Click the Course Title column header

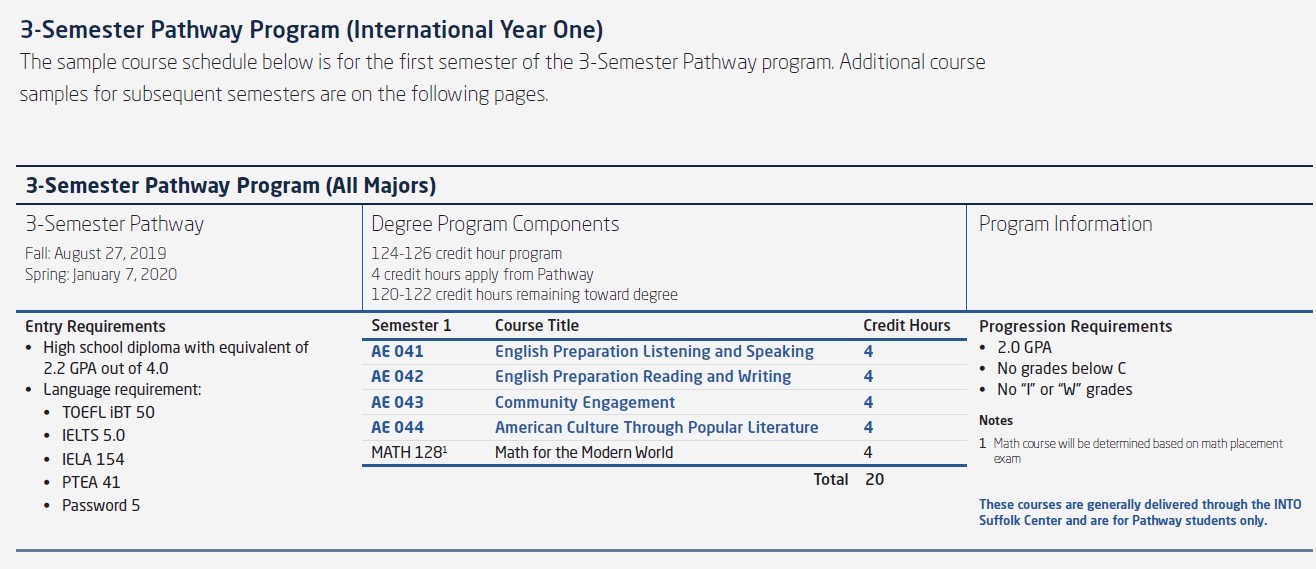pyautogui.click(x=537, y=326)
